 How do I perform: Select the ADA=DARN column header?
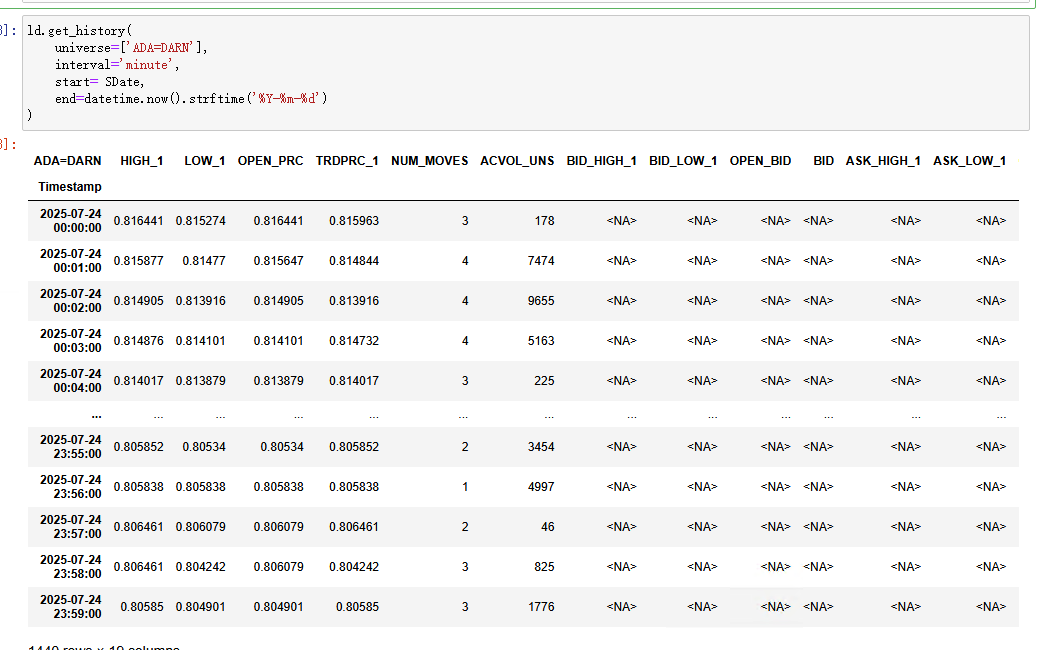pyautogui.click(x=67, y=161)
